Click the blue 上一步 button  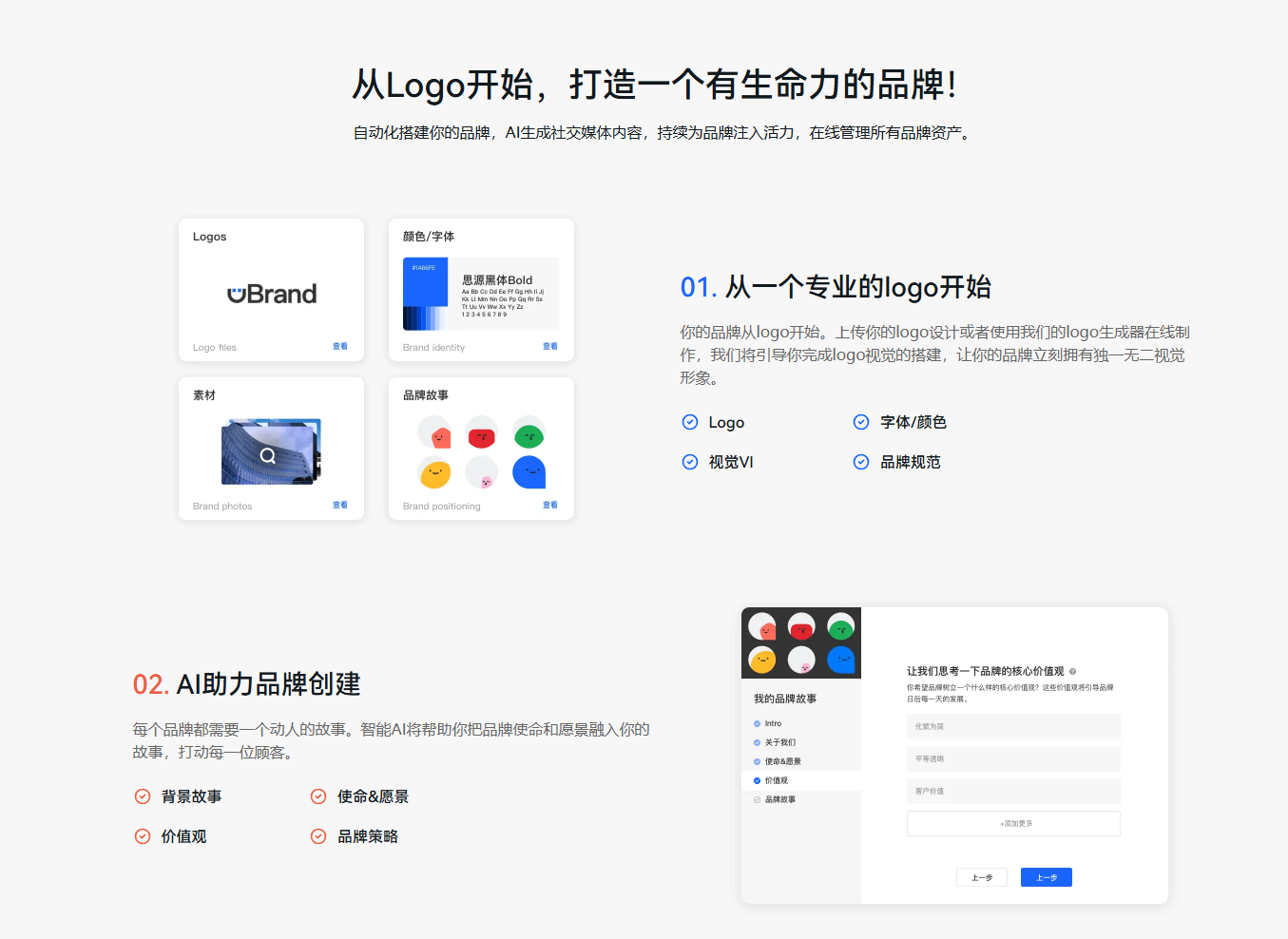pyautogui.click(x=1046, y=877)
